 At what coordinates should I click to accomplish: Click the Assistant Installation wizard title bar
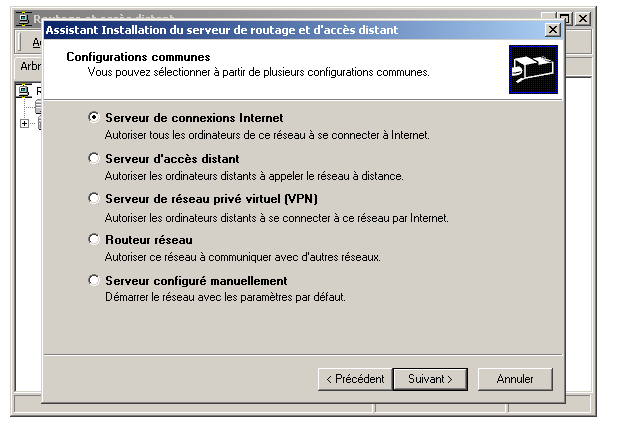pyautogui.click(x=294, y=30)
